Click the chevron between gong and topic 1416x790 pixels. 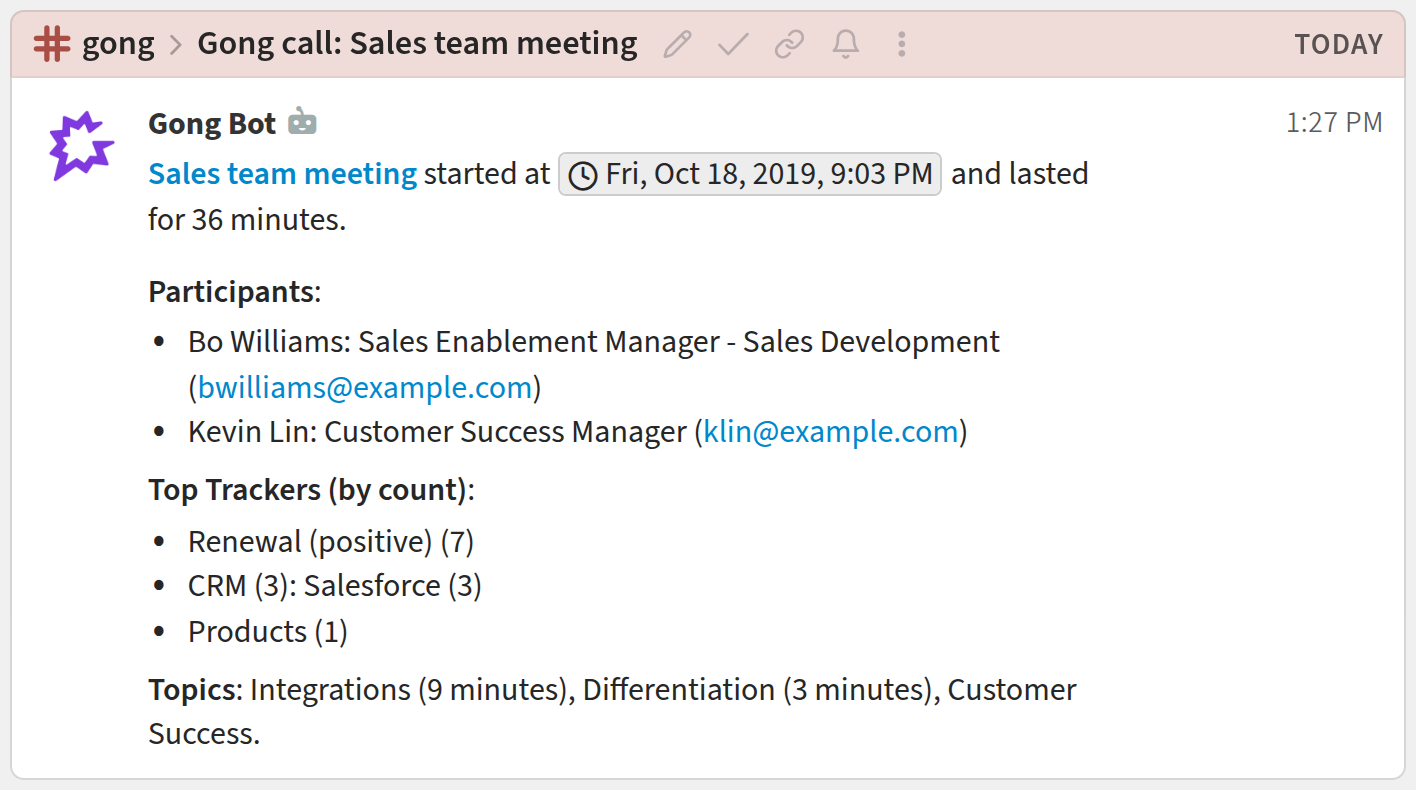[176, 45]
